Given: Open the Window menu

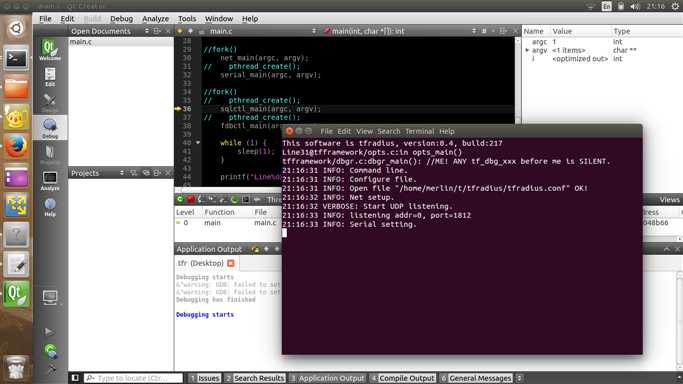Looking at the screenshot, I should 219,19.
